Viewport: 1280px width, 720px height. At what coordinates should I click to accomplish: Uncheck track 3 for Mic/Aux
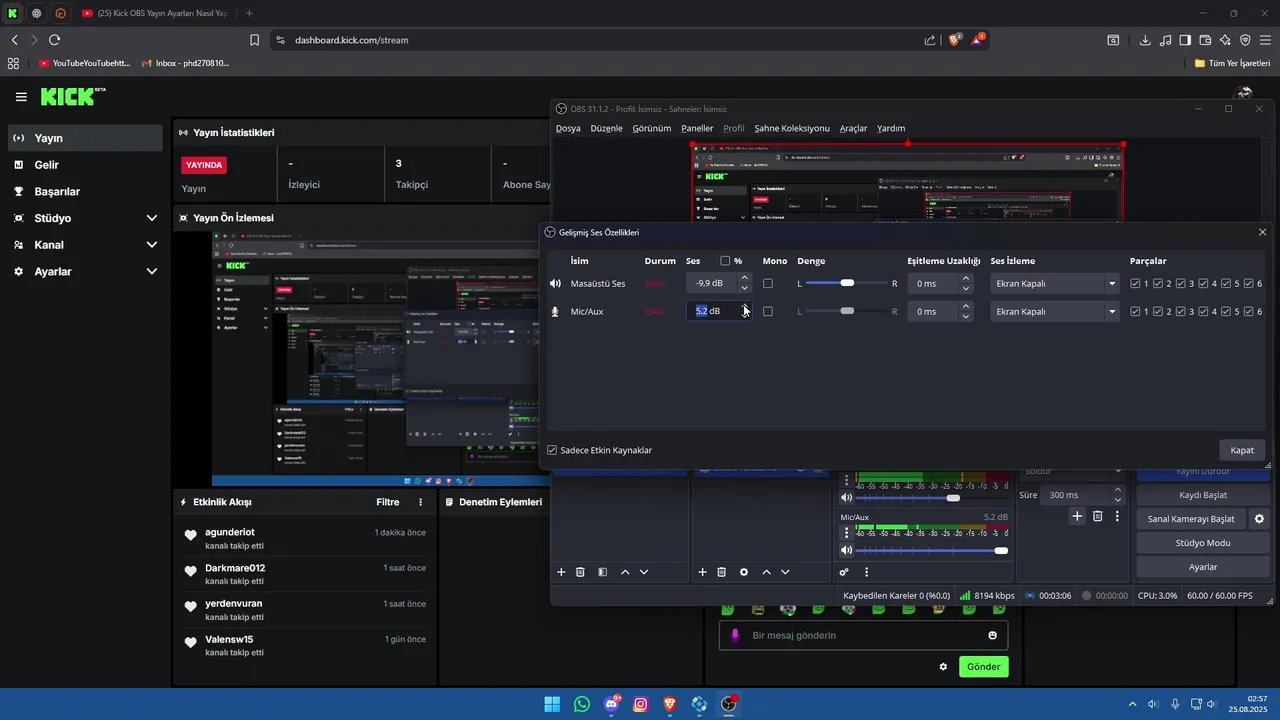[x=1181, y=311]
